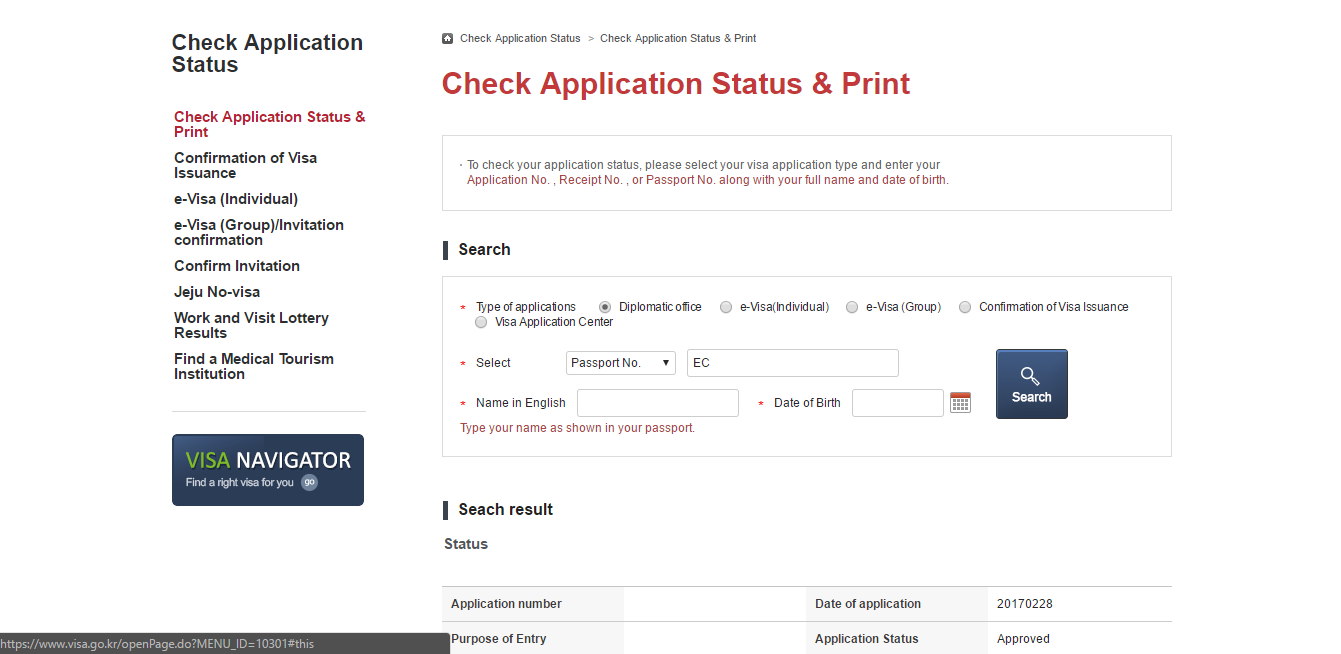
Task: Choose Confirmation of Visa Issuance radio option
Action: click(965, 307)
